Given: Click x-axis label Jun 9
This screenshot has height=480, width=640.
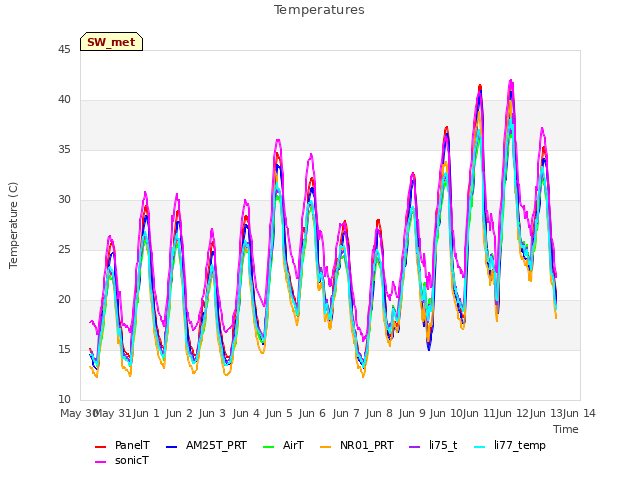Looking at the screenshot, I should pyautogui.click(x=412, y=413).
